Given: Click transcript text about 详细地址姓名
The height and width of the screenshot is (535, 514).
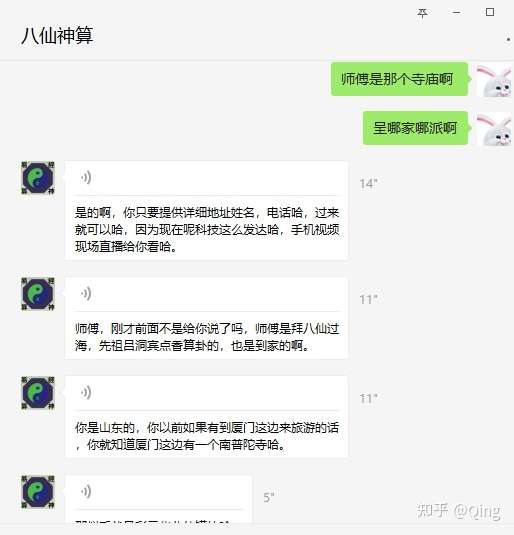Looking at the screenshot, I should [x=207, y=229].
